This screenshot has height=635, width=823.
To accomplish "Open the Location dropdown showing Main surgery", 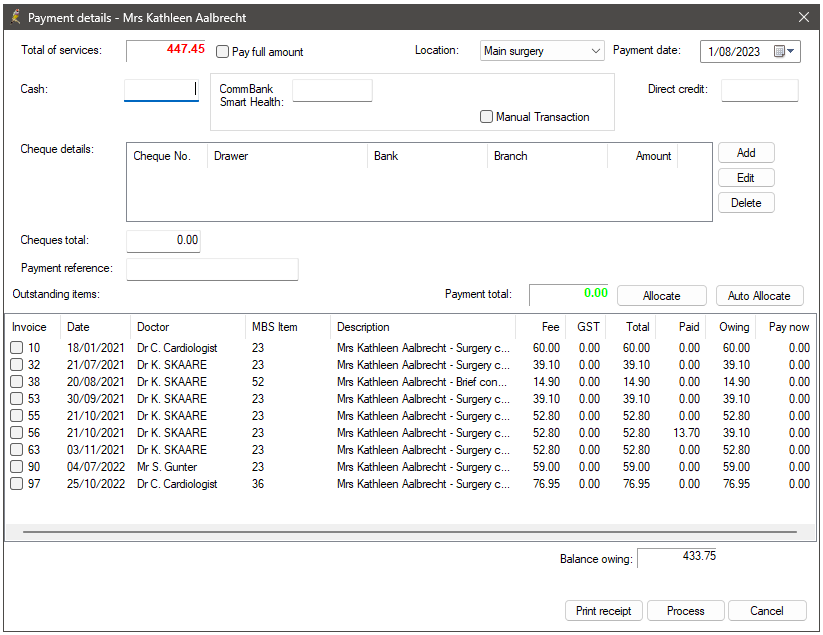I will [542, 51].
